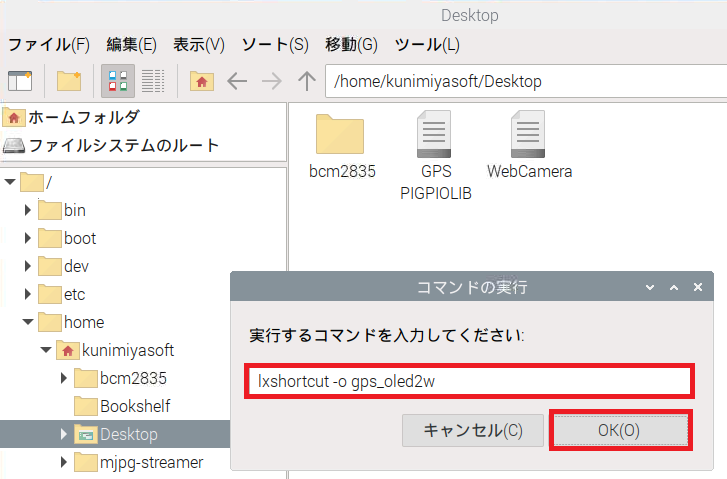Minimize the コマンドの実行 dialog

(650, 287)
